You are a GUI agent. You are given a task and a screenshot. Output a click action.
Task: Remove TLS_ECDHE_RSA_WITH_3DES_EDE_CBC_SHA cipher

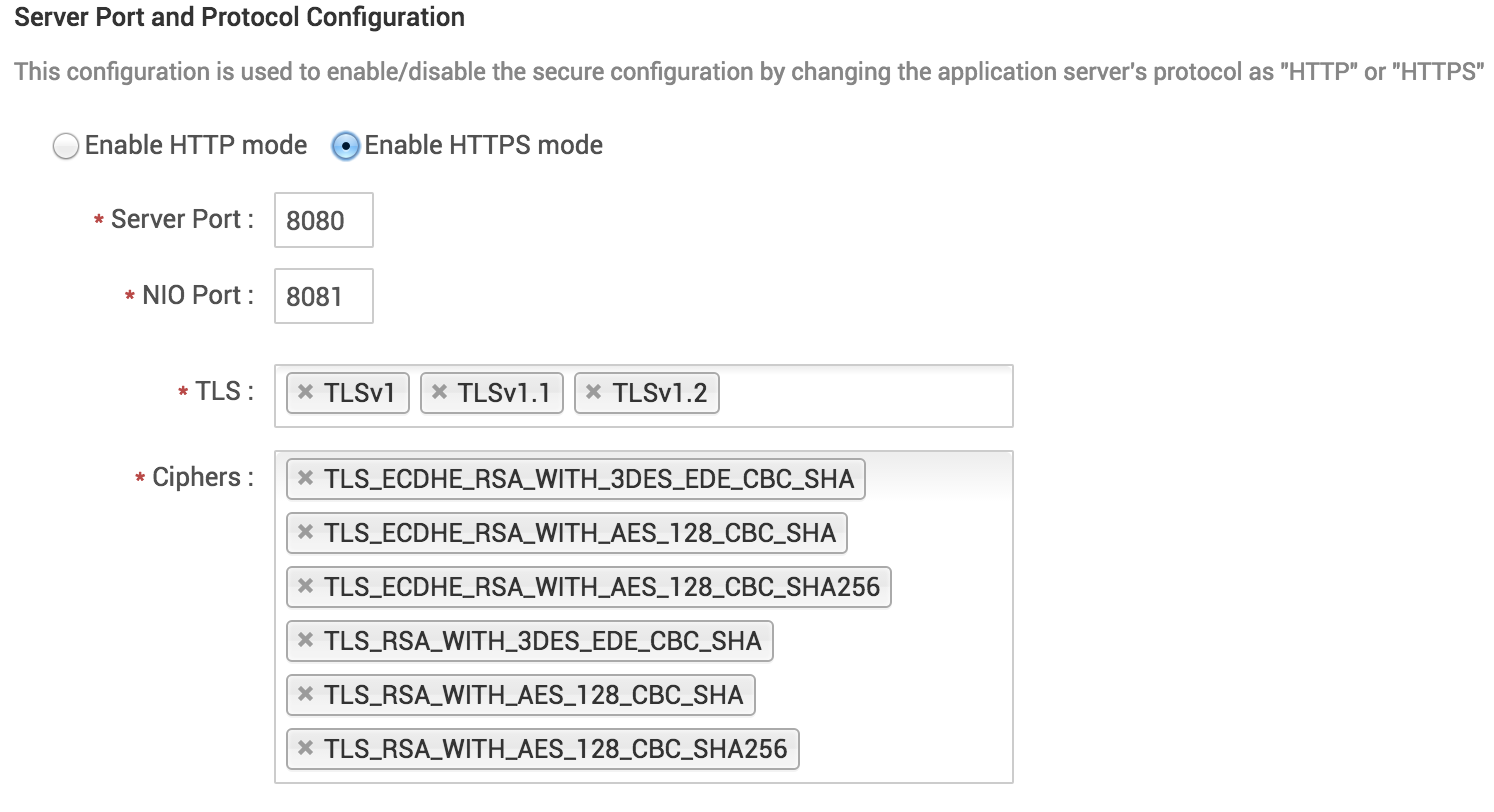(x=306, y=479)
